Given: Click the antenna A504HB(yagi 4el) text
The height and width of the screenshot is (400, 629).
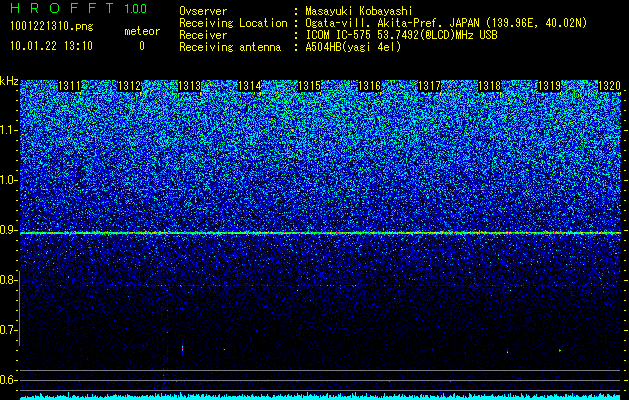Looking at the screenshot, I should (x=353, y=47).
